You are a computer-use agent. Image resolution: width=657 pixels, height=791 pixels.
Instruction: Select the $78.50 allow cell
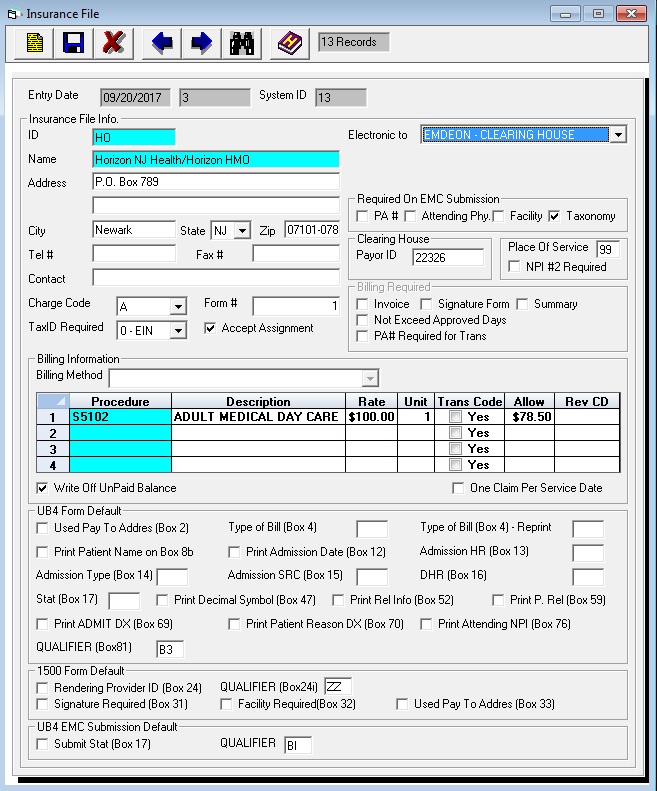[x=529, y=417]
